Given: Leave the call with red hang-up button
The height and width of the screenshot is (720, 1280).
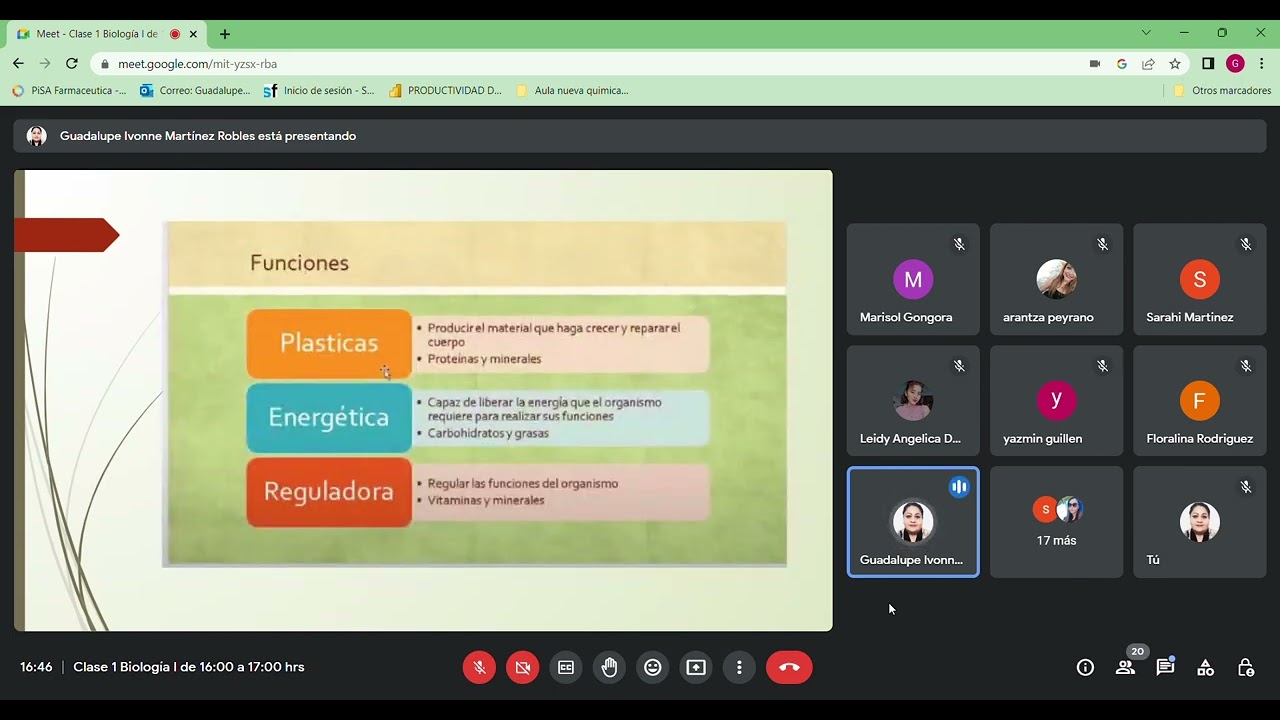Looking at the screenshot, I should tap(789, 667).
